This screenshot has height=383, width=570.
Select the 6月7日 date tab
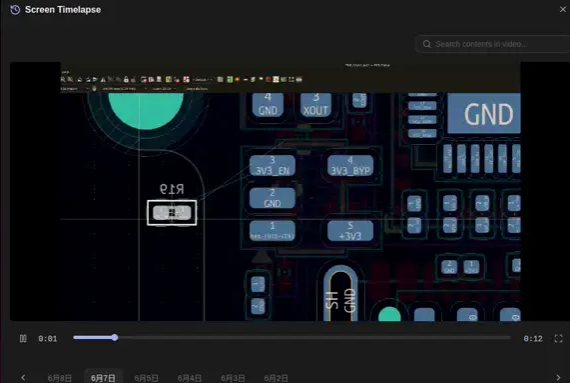click(x=103, y=378)
